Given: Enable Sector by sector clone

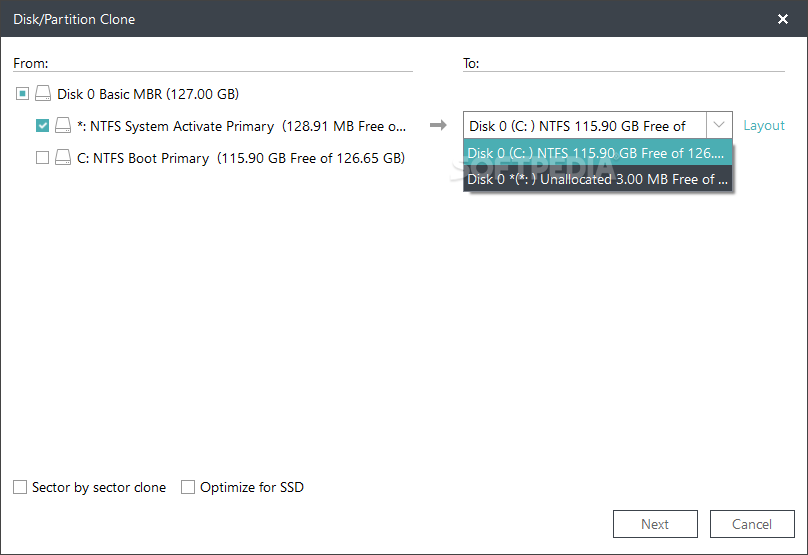Looking at the screenshot, I should pyautogui.click(x=20, y=487).
